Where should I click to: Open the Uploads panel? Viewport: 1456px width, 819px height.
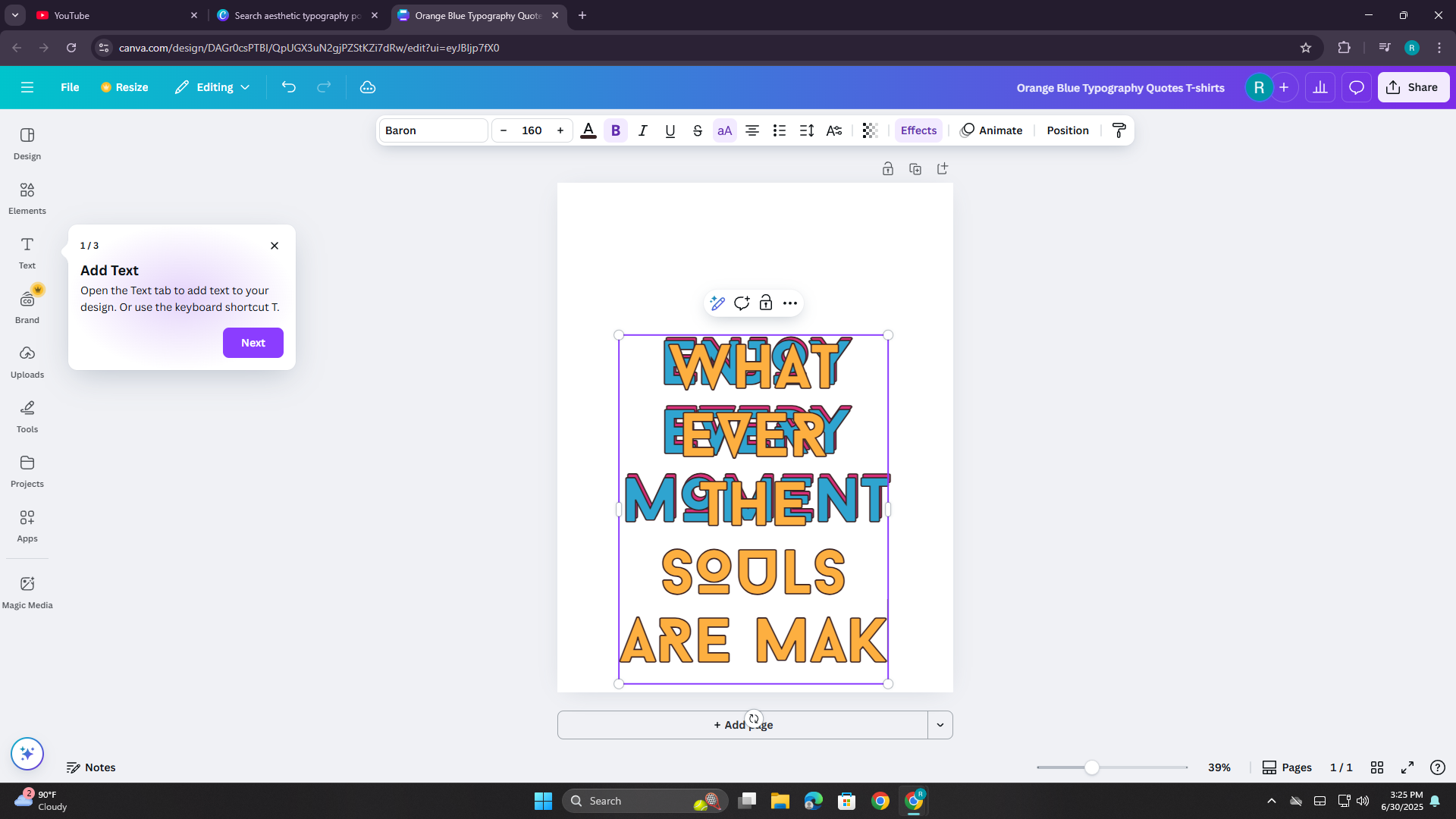coord(27,362)
